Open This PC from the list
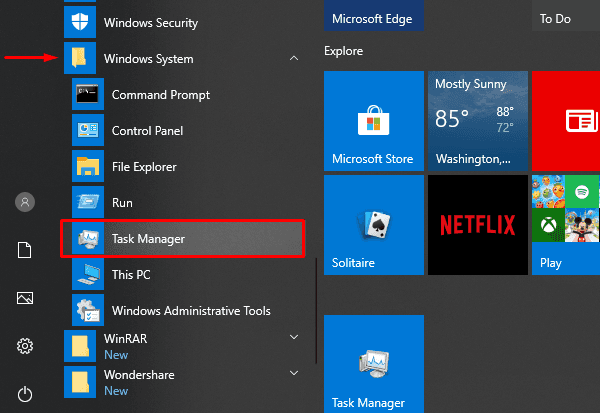600x413 pixels. click(x=130, y=274)
